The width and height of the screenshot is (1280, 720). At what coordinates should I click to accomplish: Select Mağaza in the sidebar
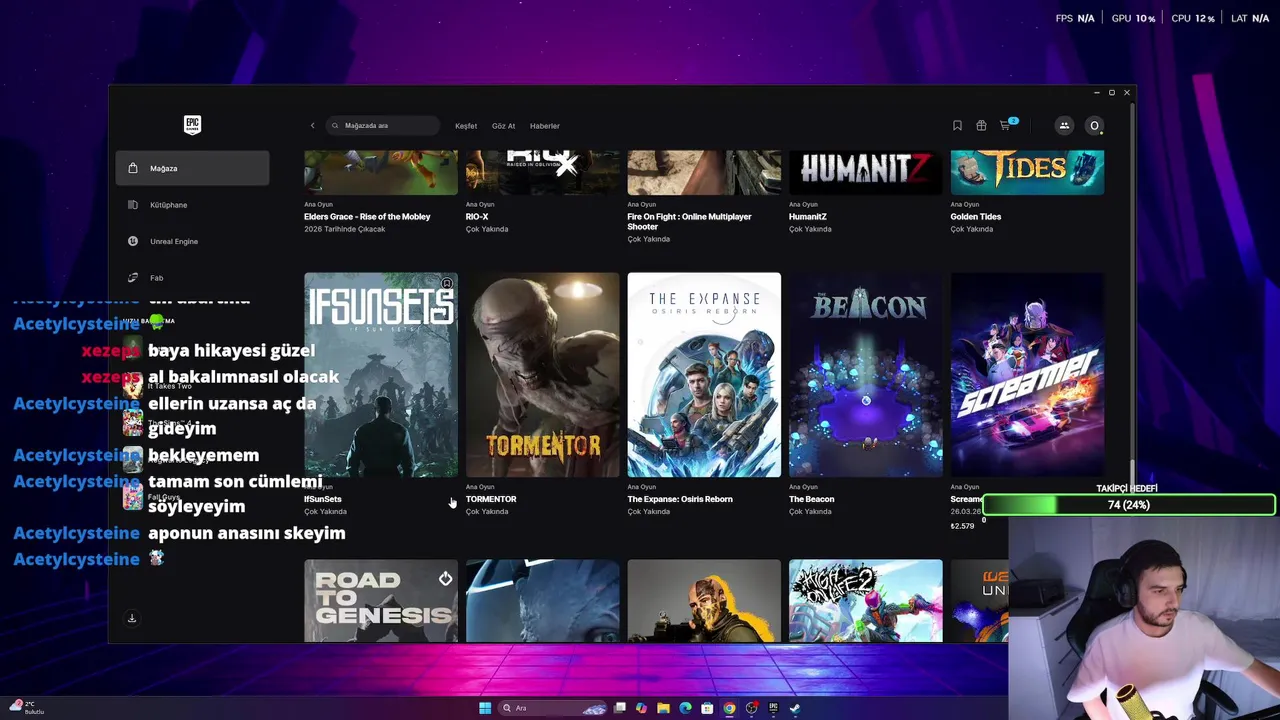tap(192, 168)
